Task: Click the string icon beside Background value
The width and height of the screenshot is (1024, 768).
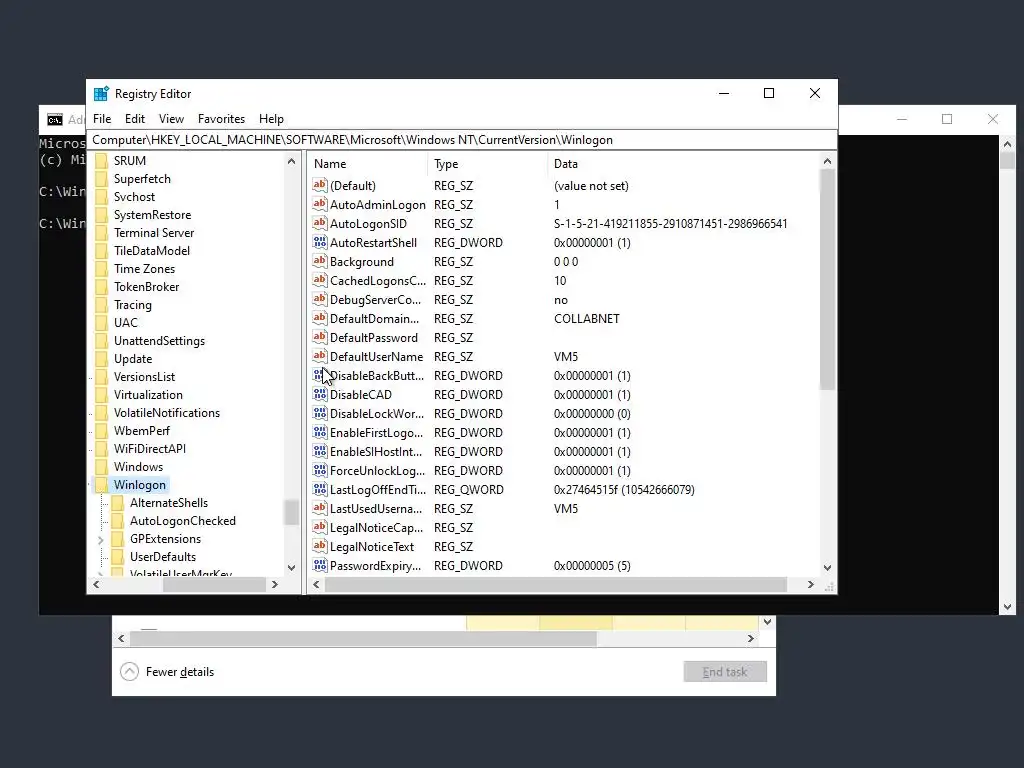Action: click(319, 261)
